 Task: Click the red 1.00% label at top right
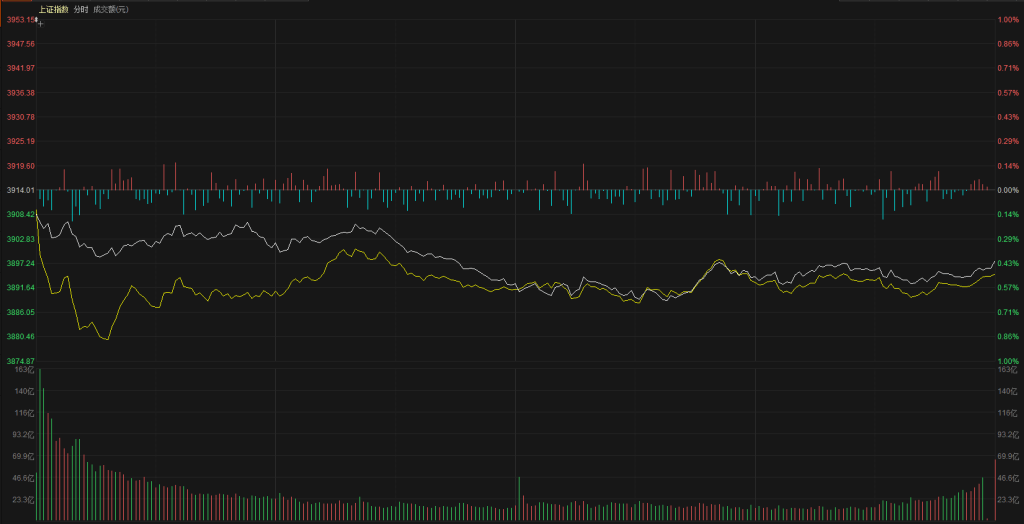click(x=1007, y=20)
